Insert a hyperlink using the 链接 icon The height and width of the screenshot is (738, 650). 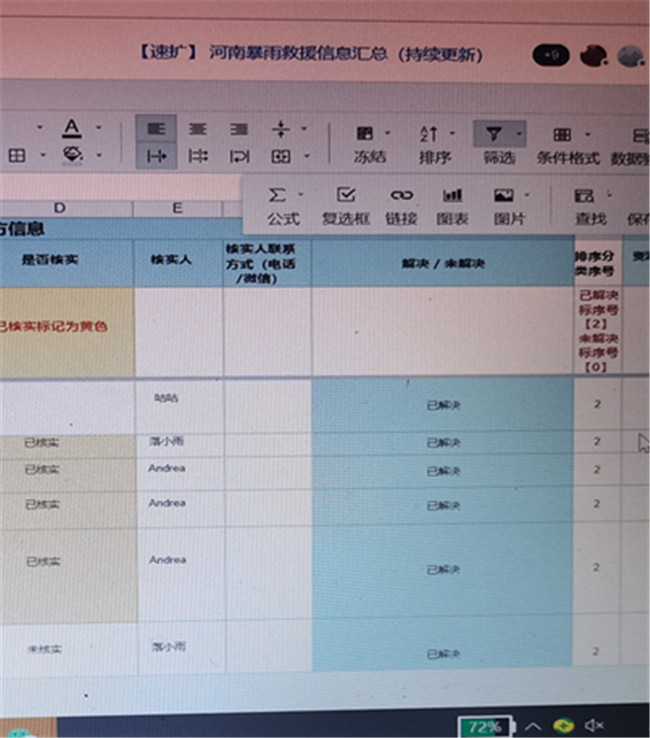[401, 204]
